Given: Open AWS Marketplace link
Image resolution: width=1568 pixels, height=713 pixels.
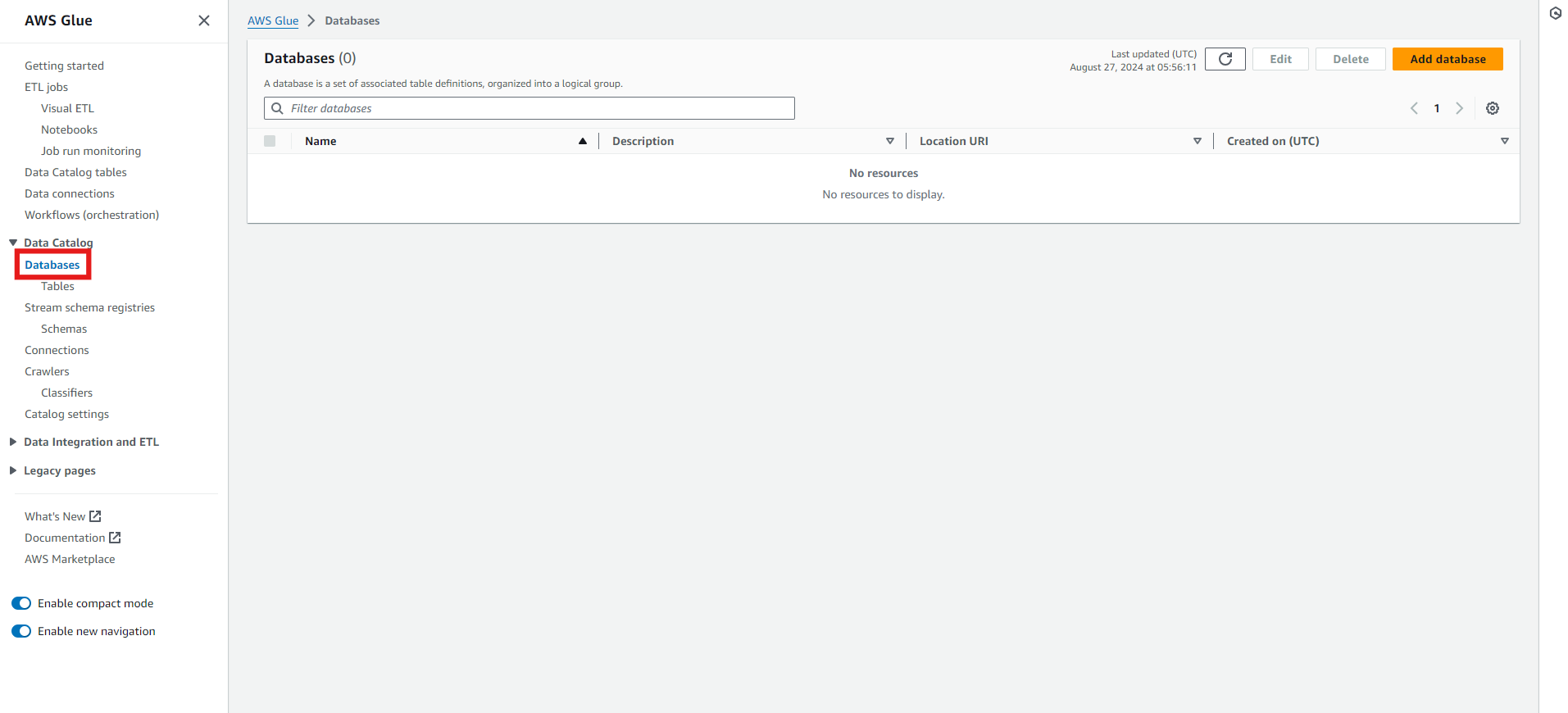Looking at the screenshot, I should 70,559.
